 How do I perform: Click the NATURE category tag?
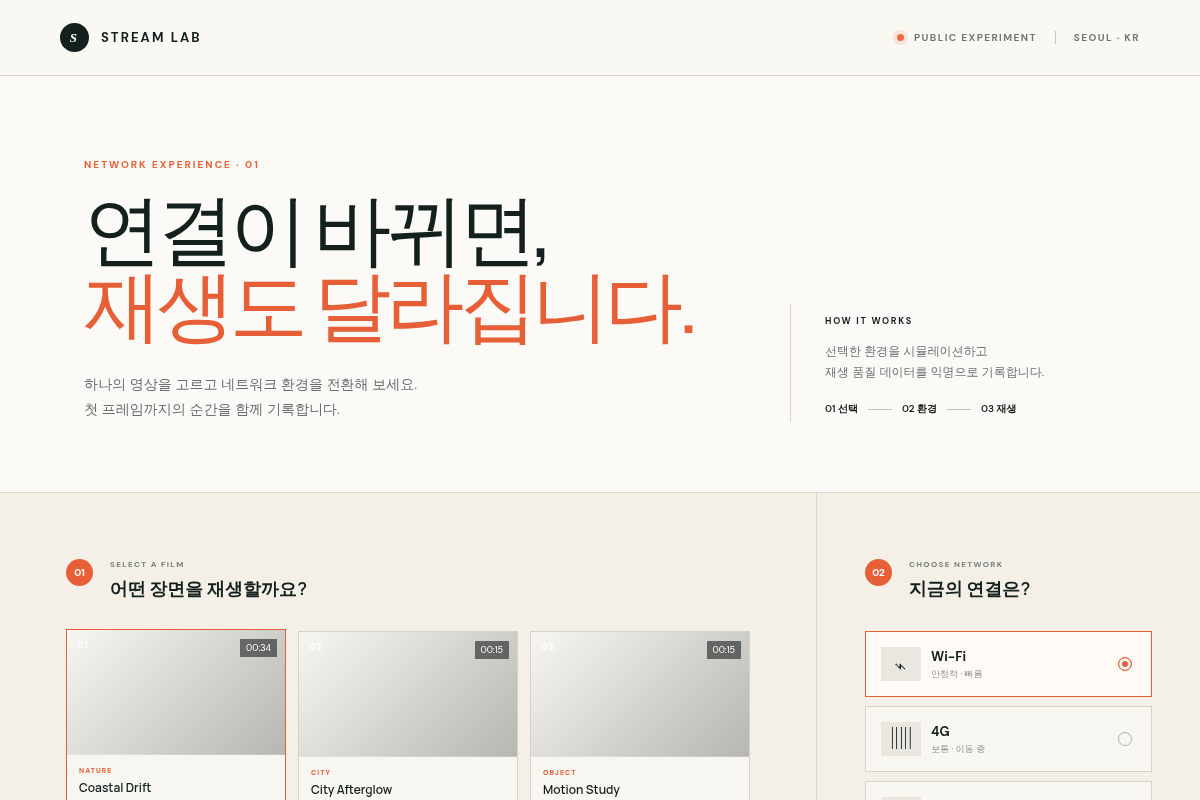pyautogui.click(x=96, y=770)
